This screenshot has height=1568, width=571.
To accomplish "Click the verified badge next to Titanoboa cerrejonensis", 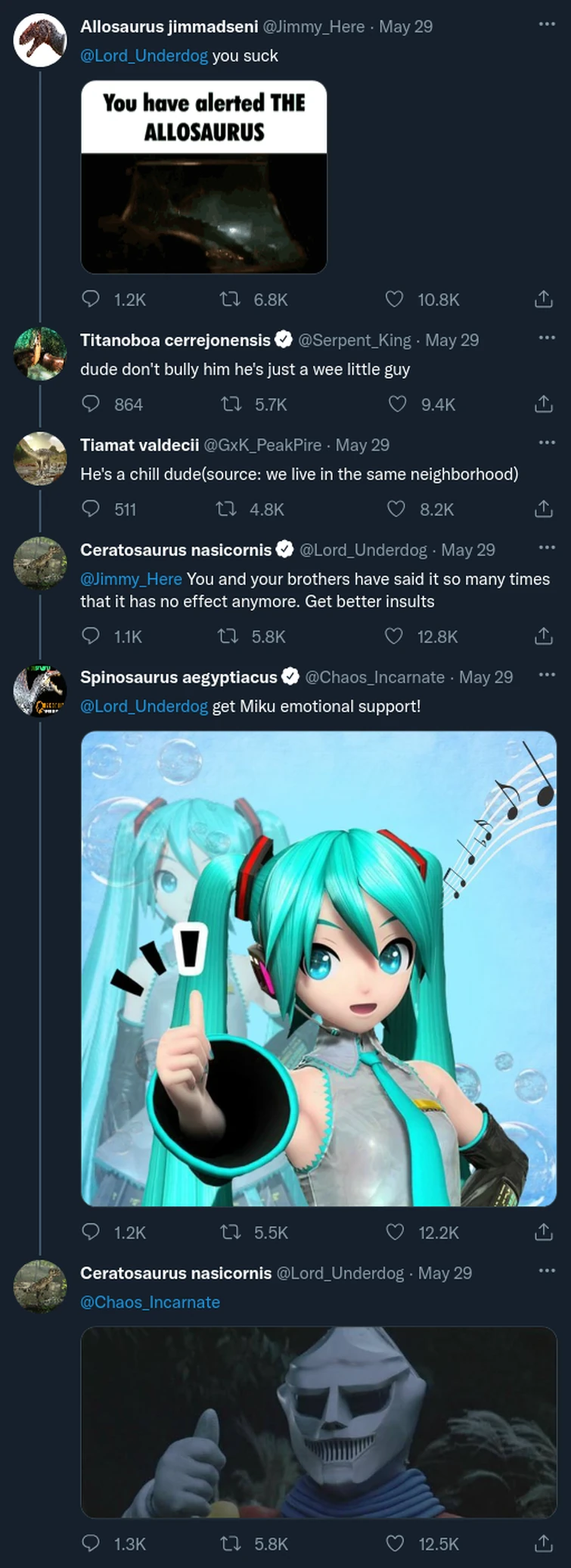I will point(284,340).
